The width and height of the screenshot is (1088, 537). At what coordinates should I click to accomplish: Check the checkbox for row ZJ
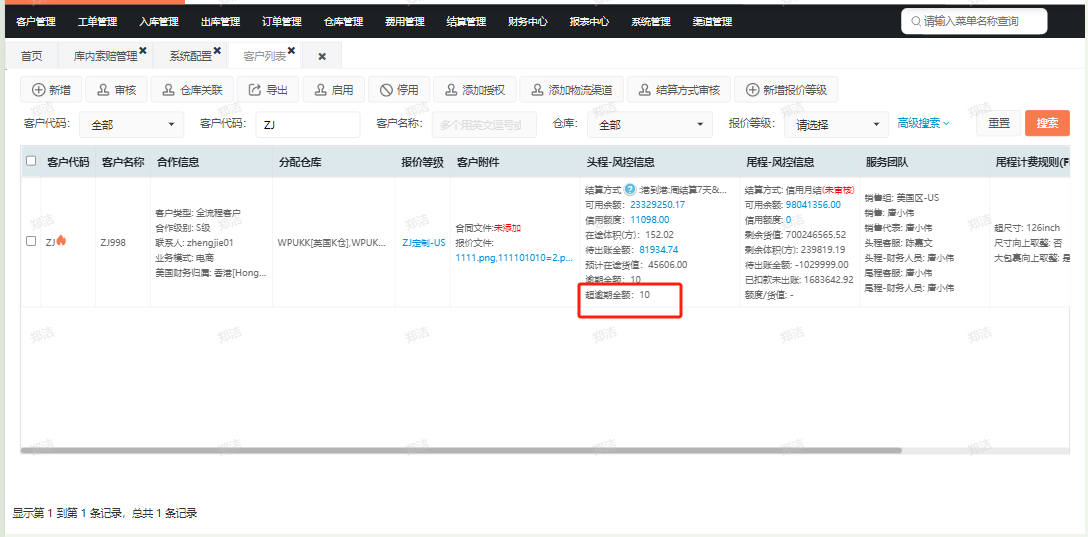(x=31, y=241)
